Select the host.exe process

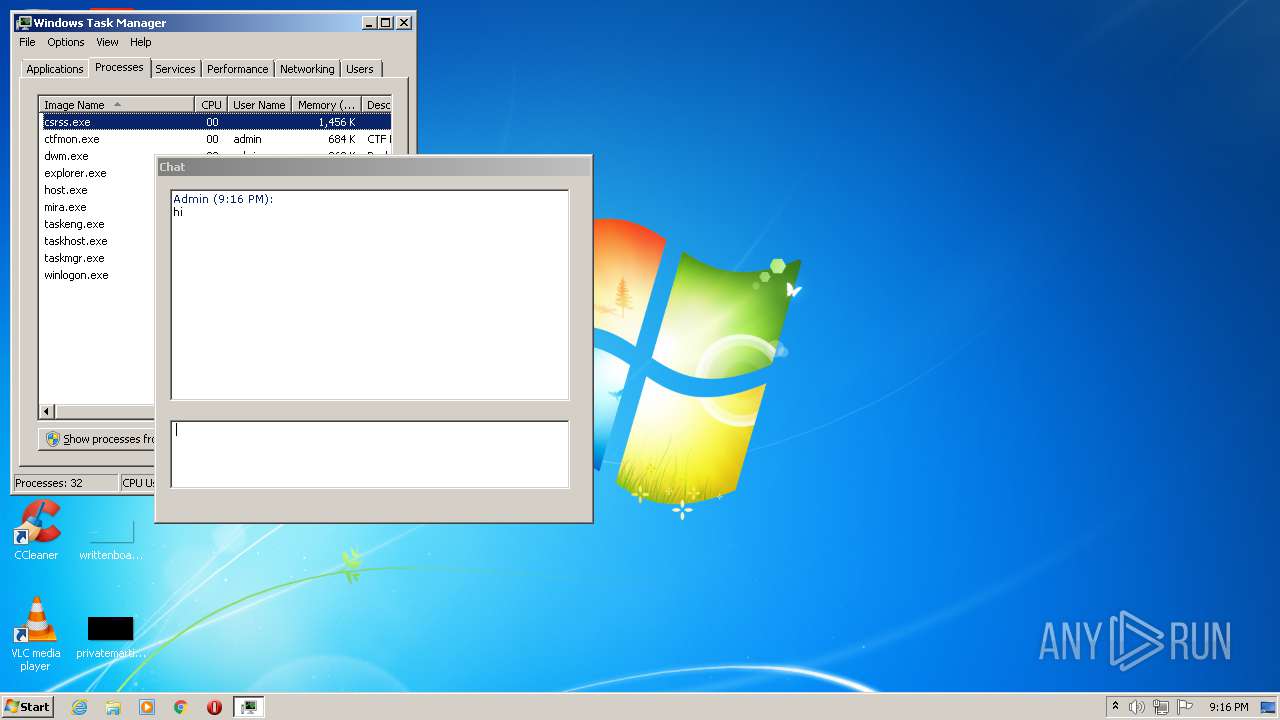click(x=66, y=190)
